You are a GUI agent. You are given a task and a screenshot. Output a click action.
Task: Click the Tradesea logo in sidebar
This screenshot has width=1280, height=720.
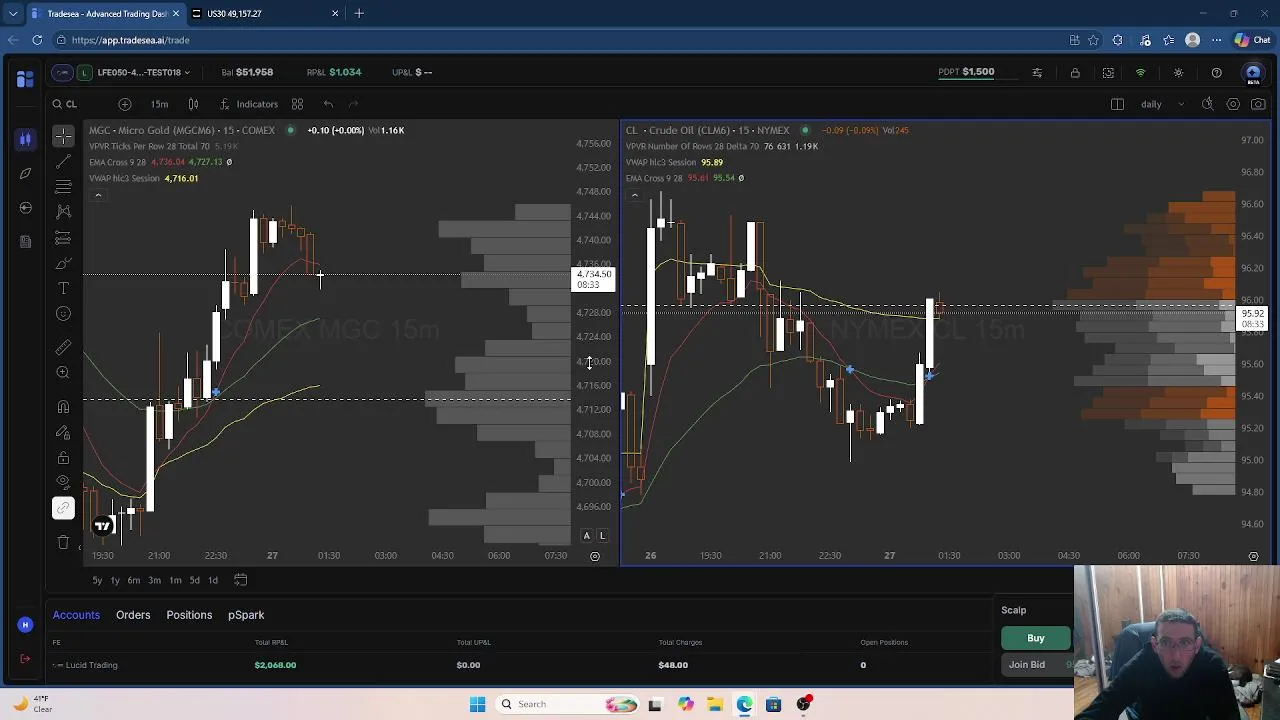pos(25,79)
